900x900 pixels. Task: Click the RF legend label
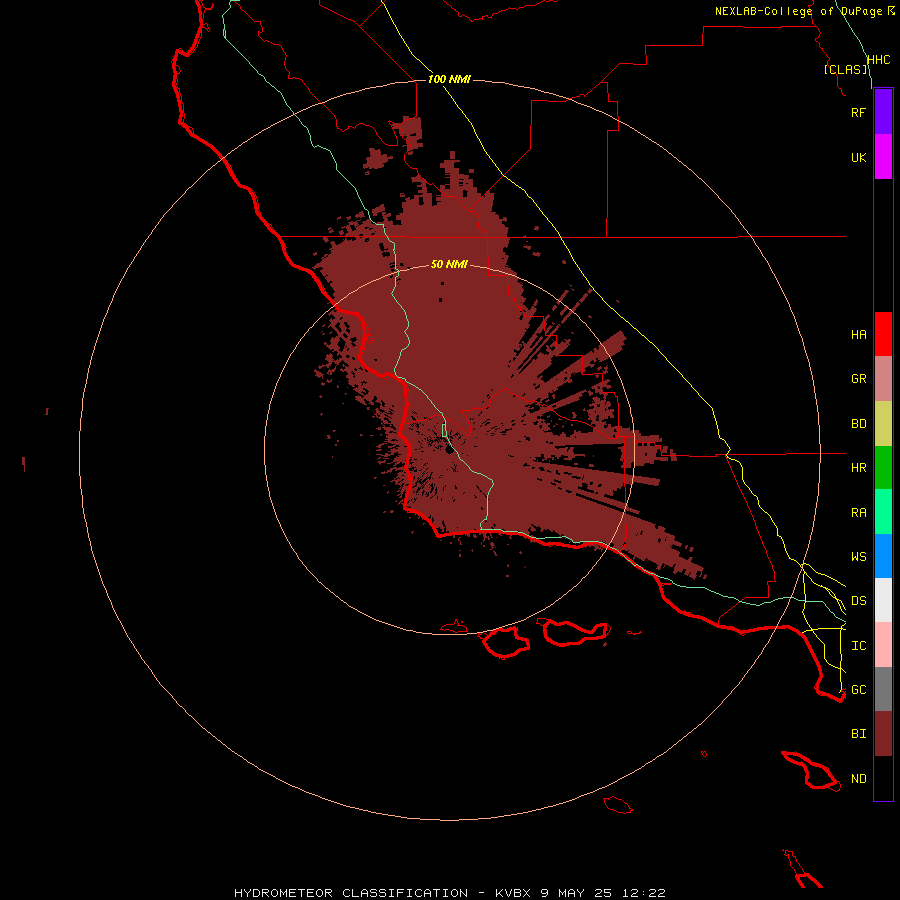pos(858,112)
